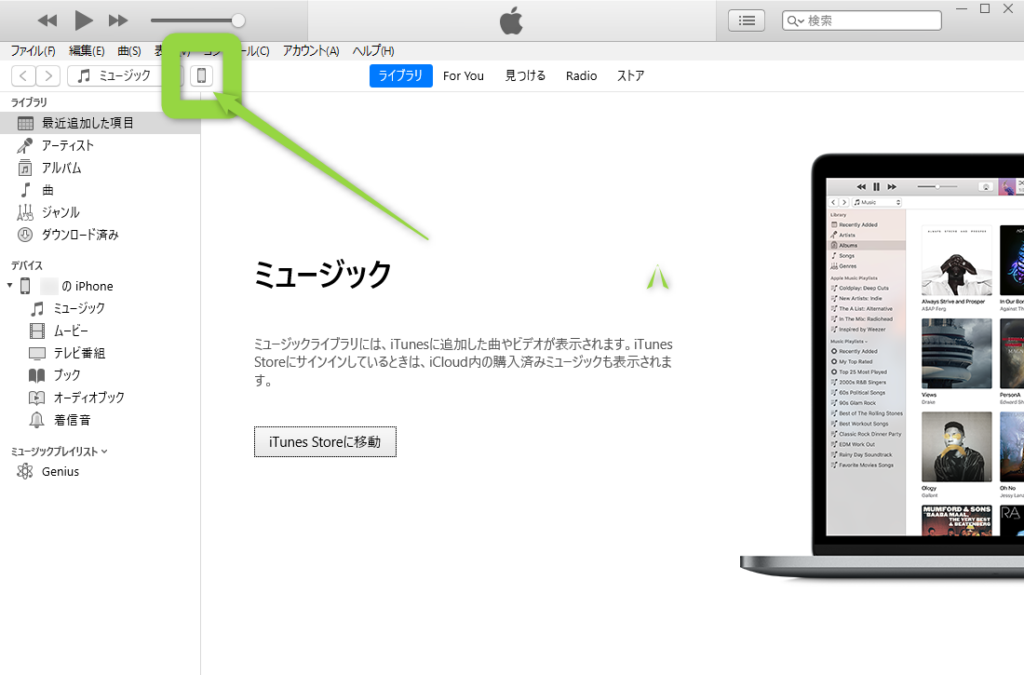The height and width of the screenshot is (675, 1024).
Task: Click the iPhone device button in toolbar
Action: [x=201, y=76]
